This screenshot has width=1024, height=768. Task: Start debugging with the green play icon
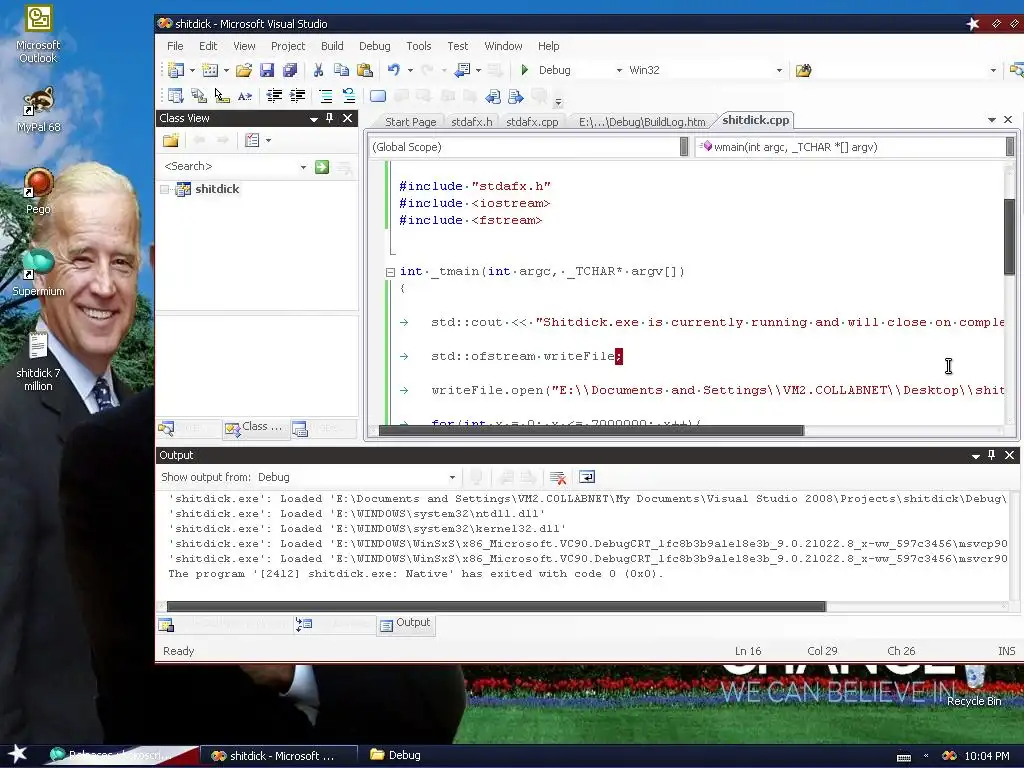coord(524,70)
